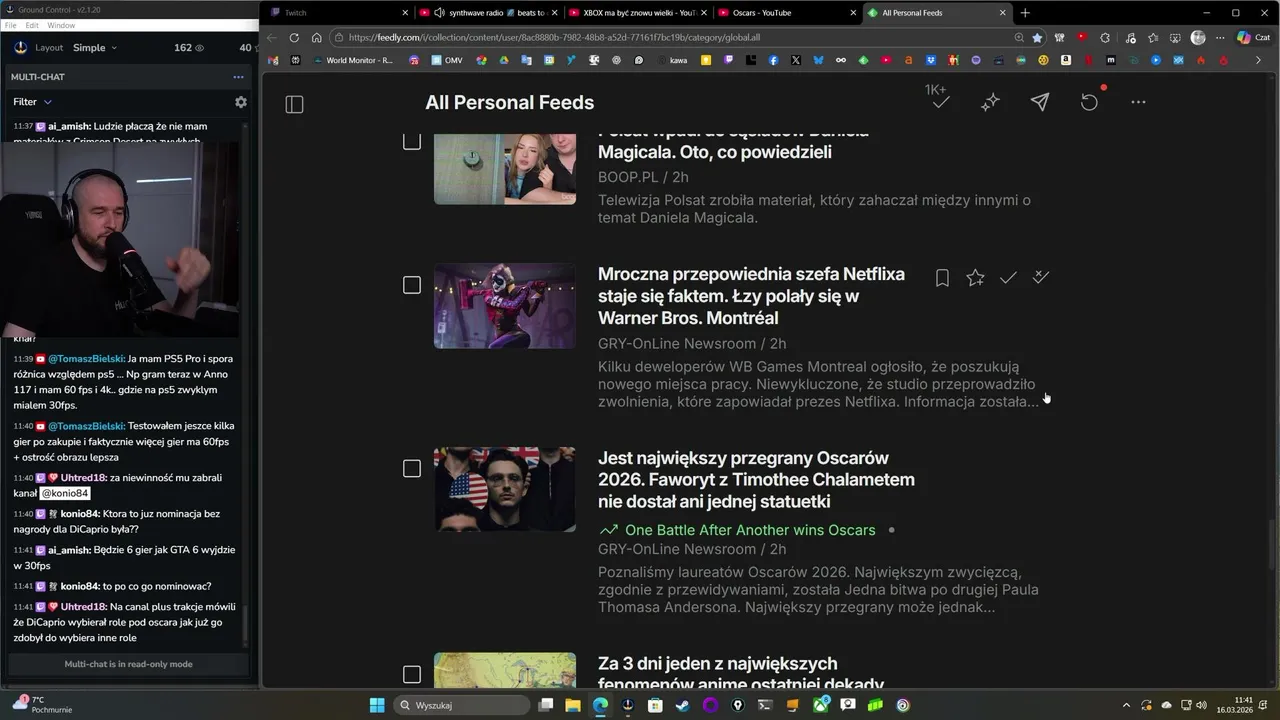The image size is (1280, 720).
Task: Mark the Netflix article as read with single checkmark
Action: tap(1008, 278)
